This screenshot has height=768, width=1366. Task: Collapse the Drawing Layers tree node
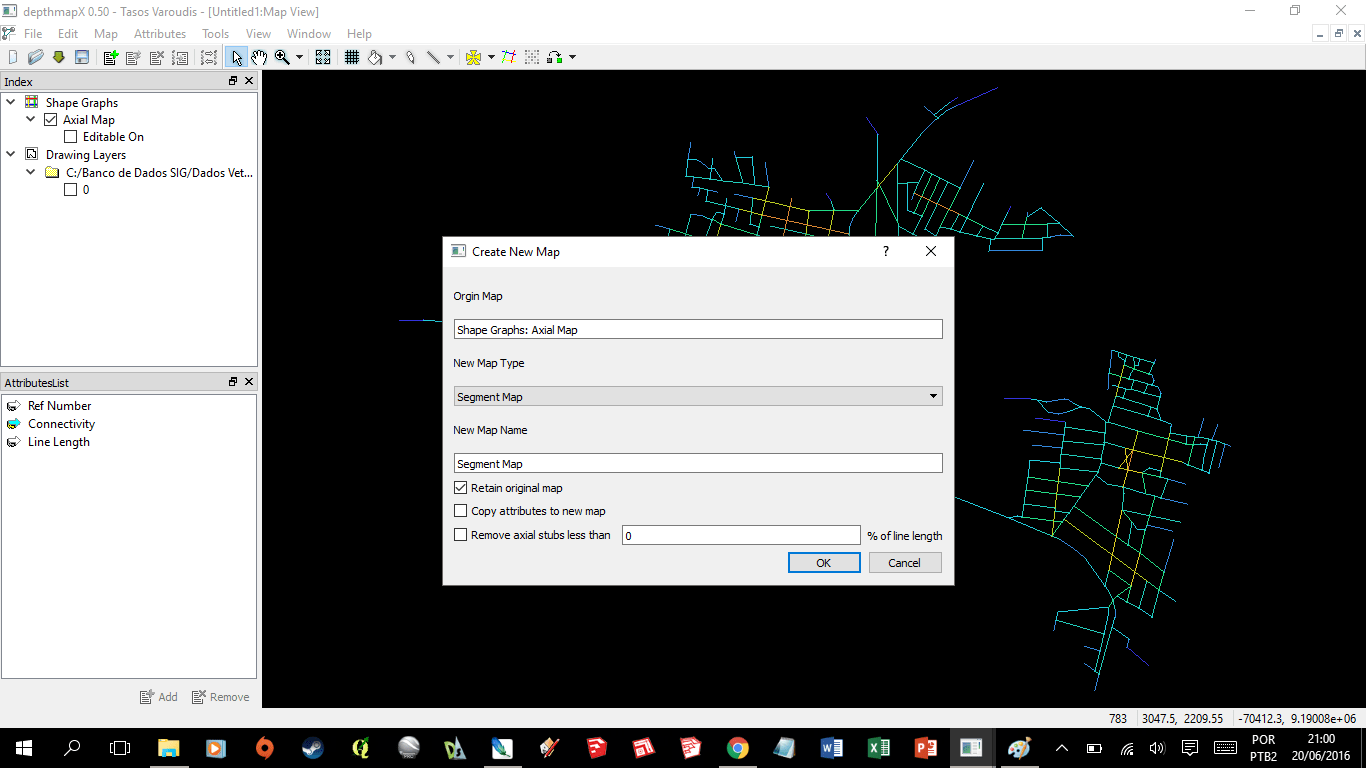(x=12, y=155)
